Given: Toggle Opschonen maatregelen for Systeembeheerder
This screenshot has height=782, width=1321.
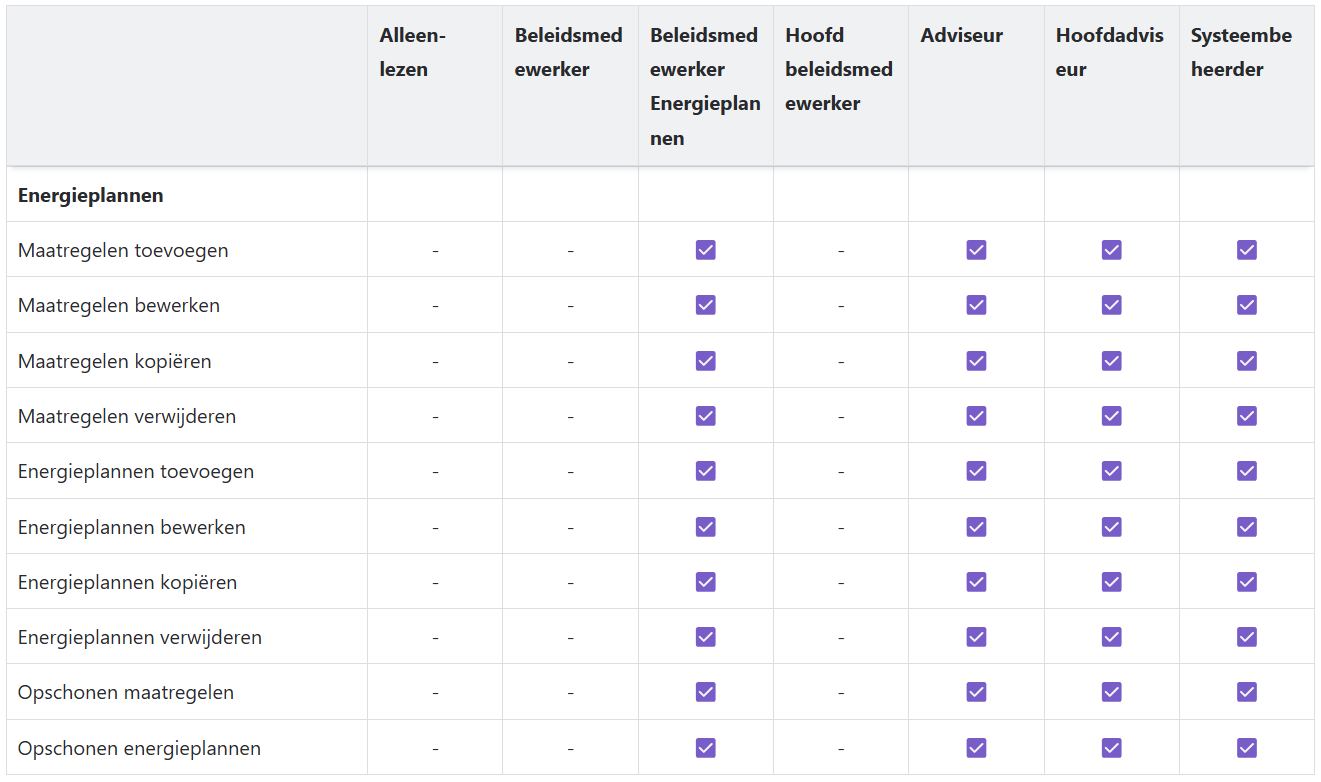Looking at the screenshot, I should [1247, 692].
